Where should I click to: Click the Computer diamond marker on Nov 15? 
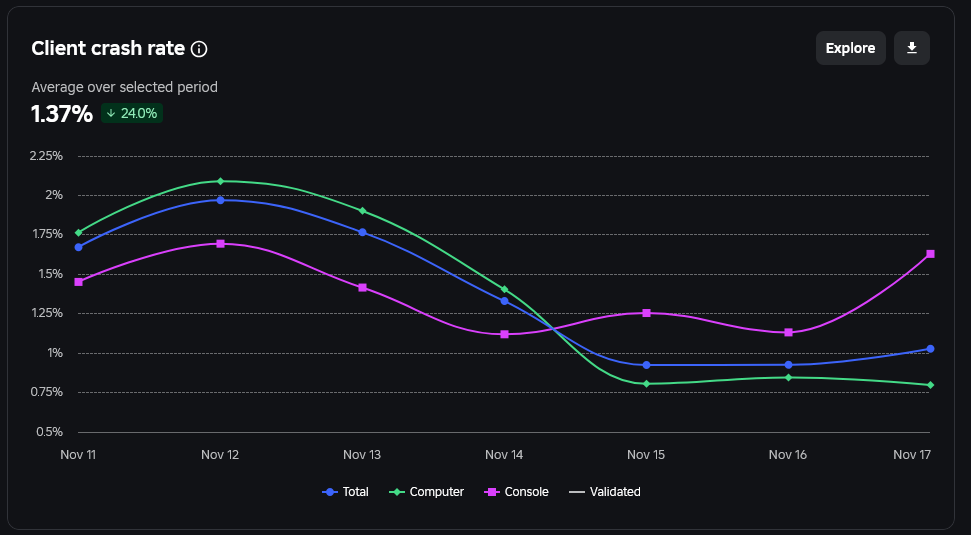click(x=647, y=384)
